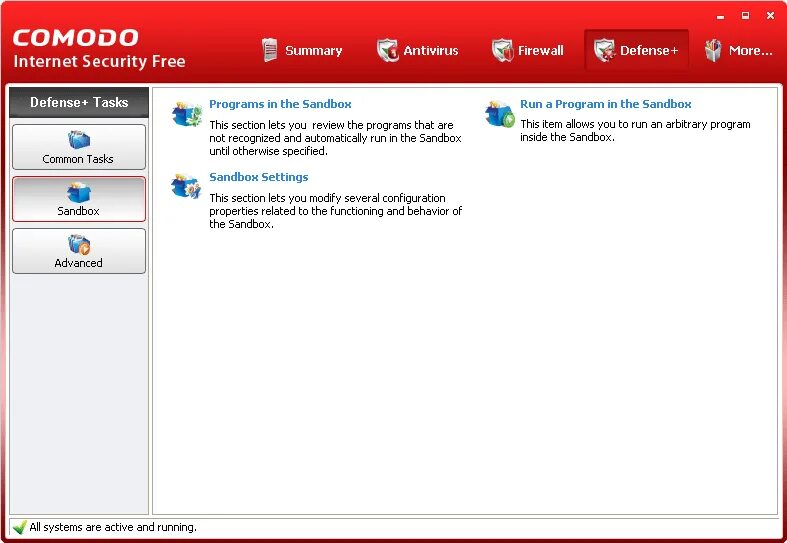Open the More... tab
Image resolution: width=787 pixels, height=543 pixels.
pyautogui.click(x=738, y=50)
